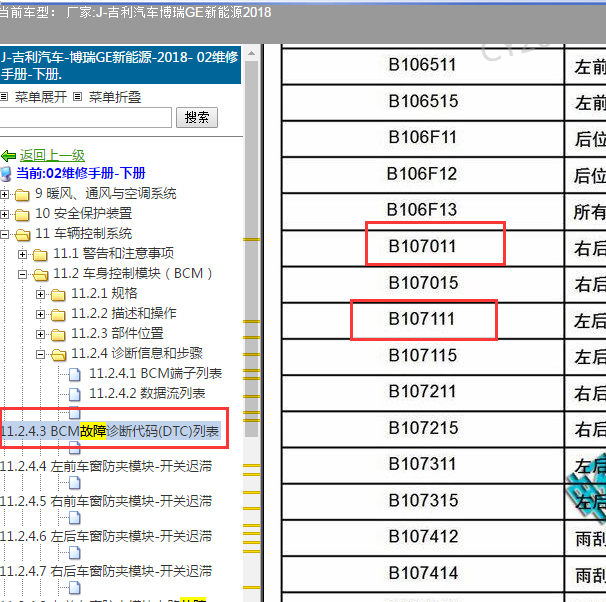Open 11.2.4.1 BCM端子列表 page
This screenshot has height=602, width=606.
click(x=155, y=374)
